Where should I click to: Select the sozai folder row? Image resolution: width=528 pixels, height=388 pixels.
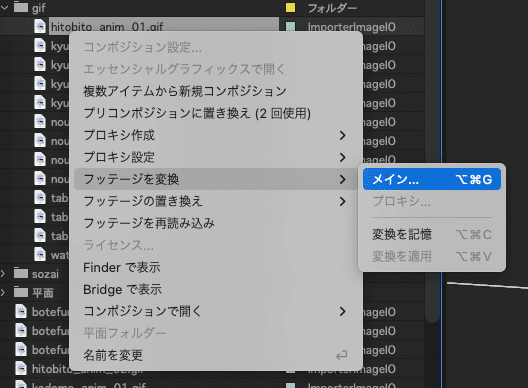34,273
